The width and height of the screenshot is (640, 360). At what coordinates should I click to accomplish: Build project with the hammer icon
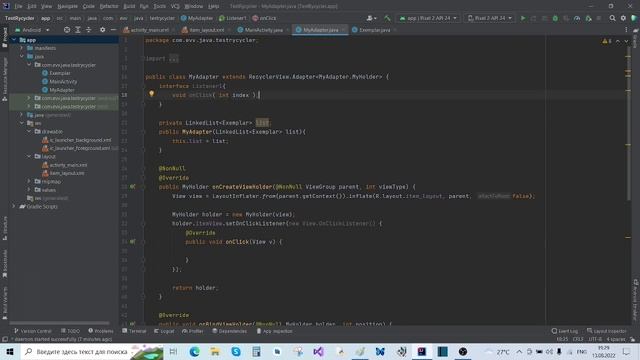click(x=387, y=18)
